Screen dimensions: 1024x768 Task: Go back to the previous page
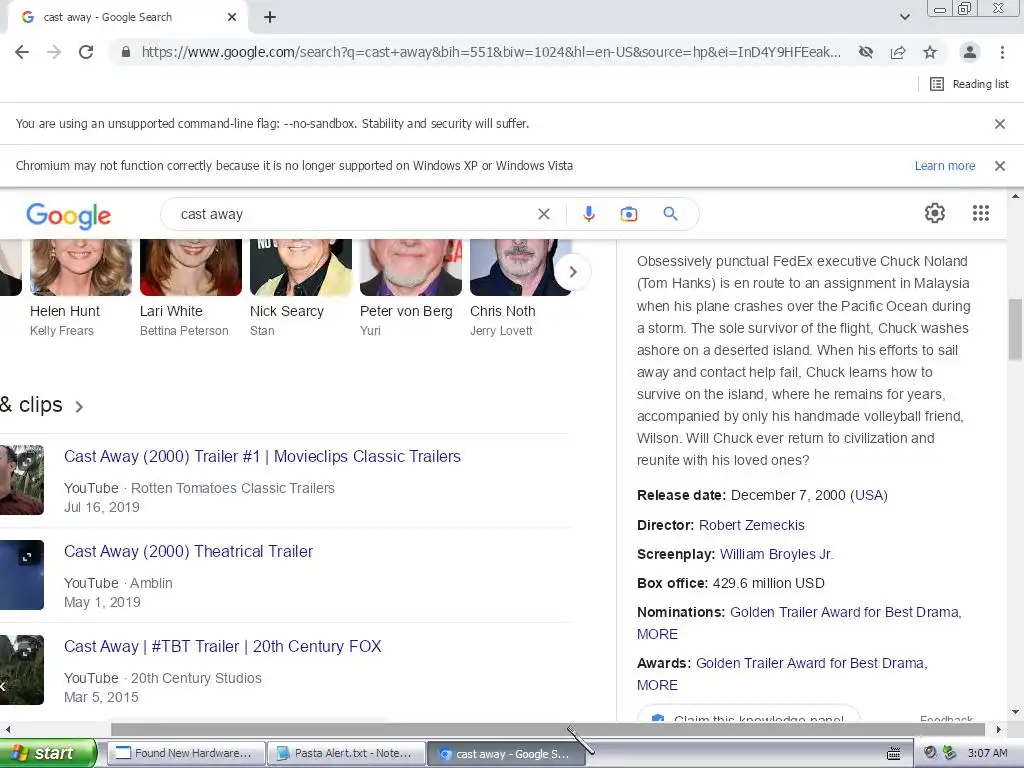(22, 52)
